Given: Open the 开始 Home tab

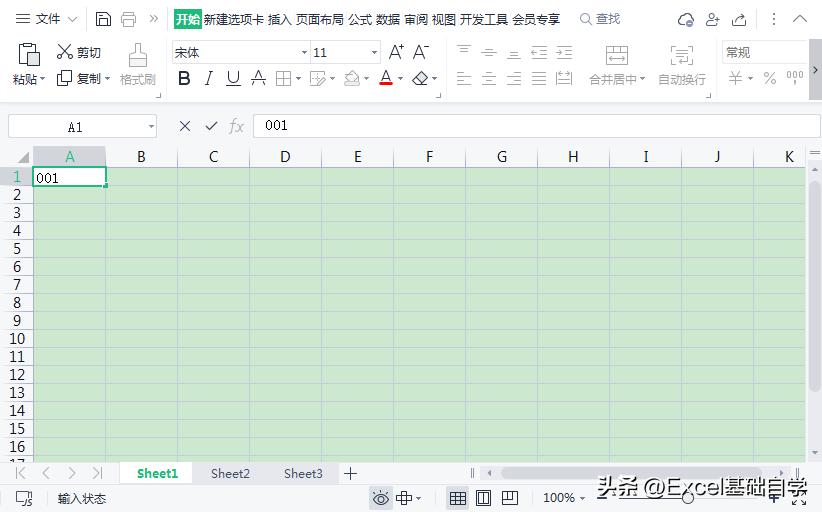Looking at the screenshot, I should pyautogui.click(x=188, y=19).
